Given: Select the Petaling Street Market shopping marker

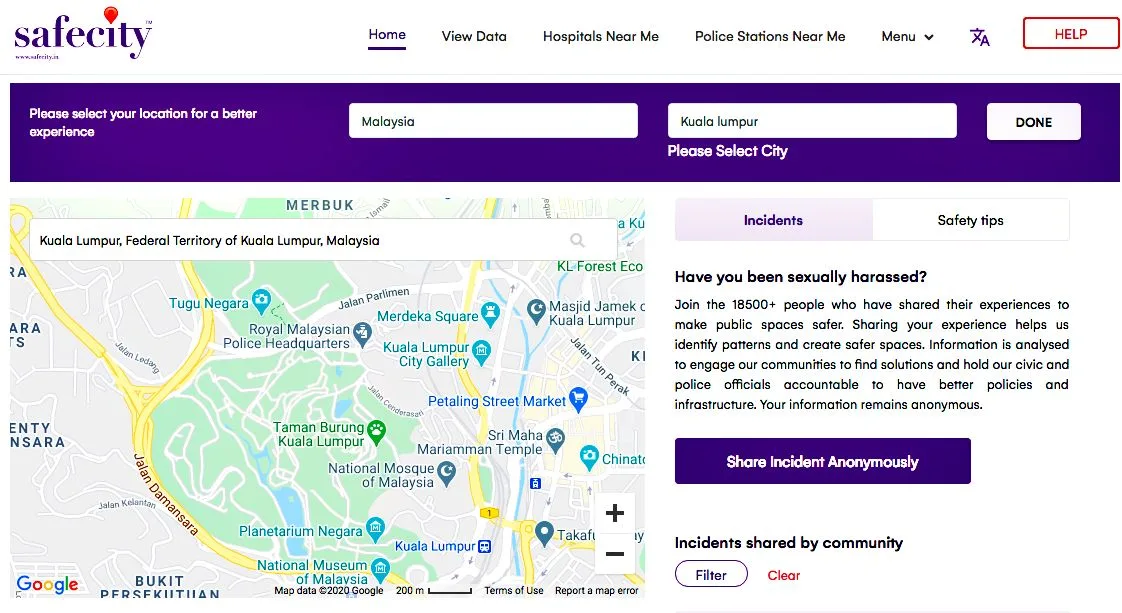Looking at the screenshot, I should (578, 400).
